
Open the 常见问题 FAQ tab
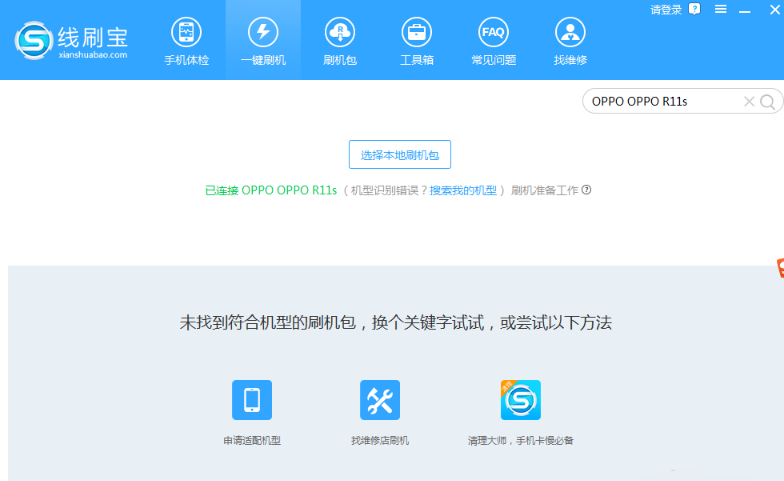494,42
